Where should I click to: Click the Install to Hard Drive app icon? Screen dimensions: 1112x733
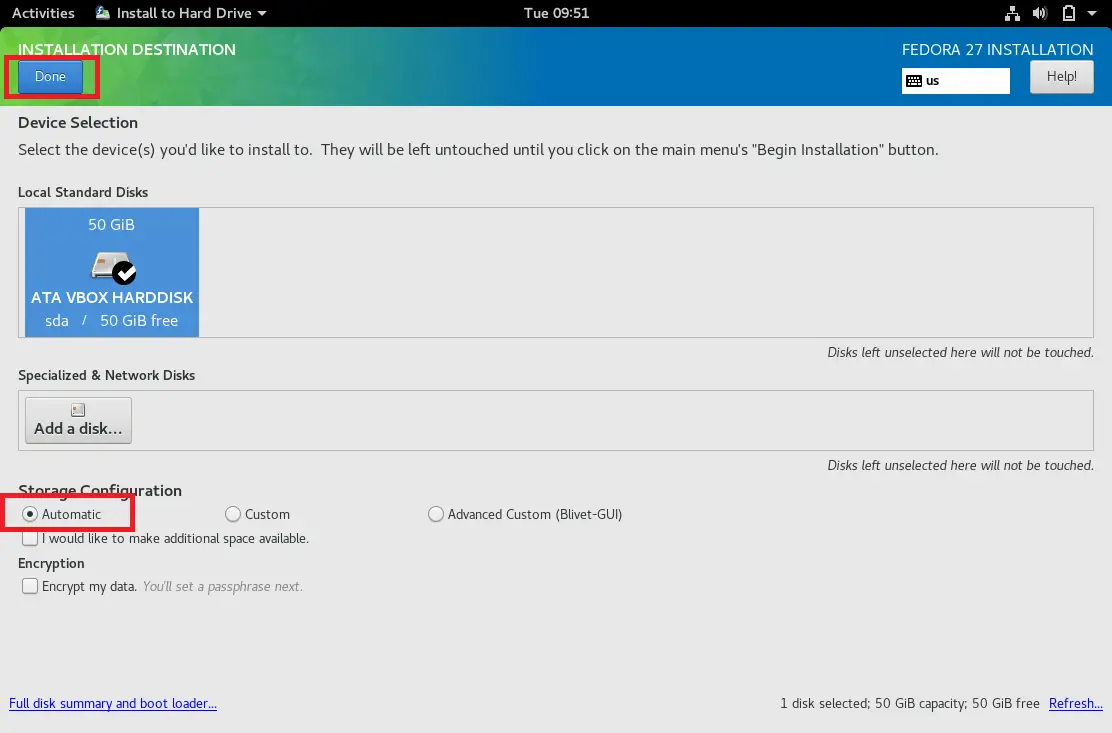(x=103, y=13)
